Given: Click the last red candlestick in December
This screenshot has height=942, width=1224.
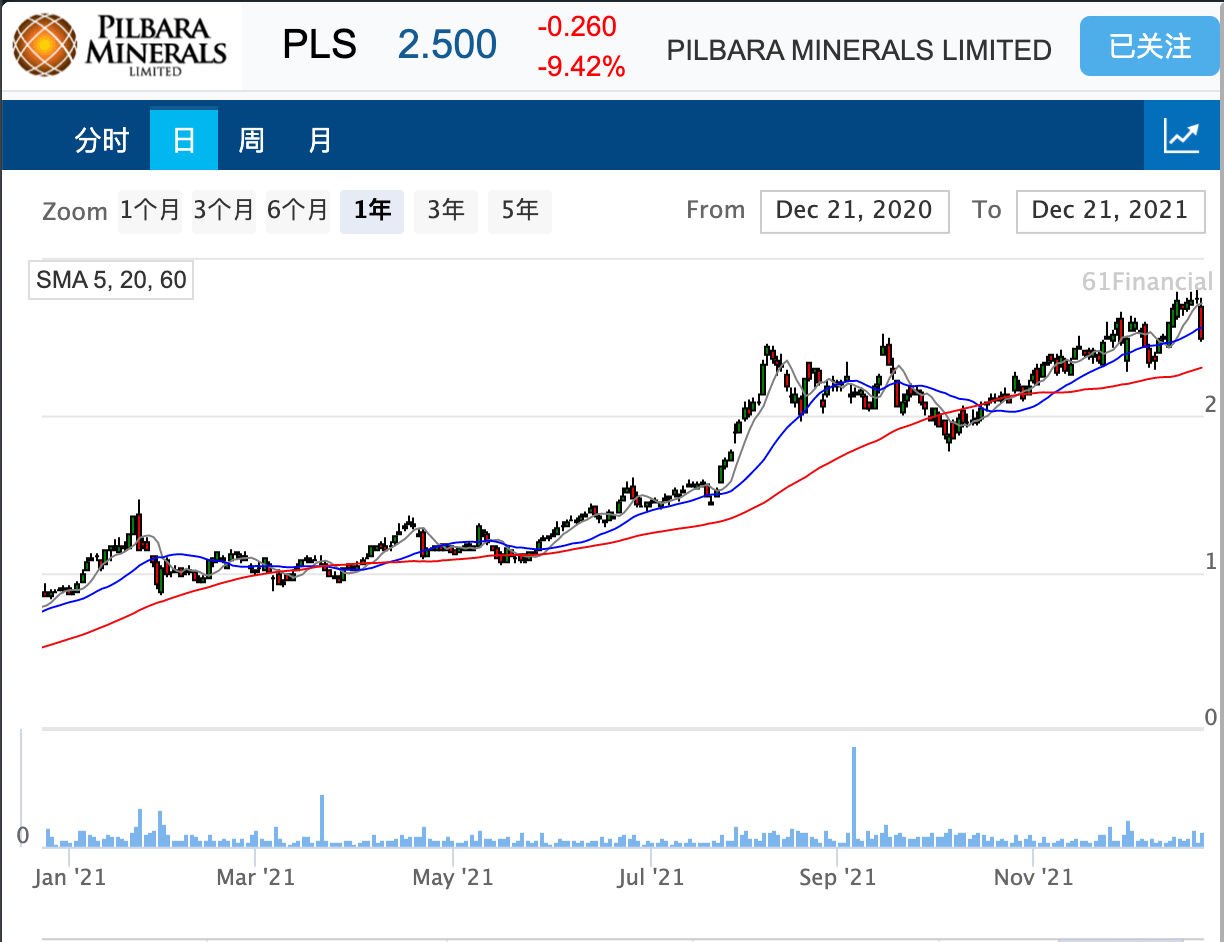Looking at the screenshot, I should pyautogui.click(x=1201, y=322).
